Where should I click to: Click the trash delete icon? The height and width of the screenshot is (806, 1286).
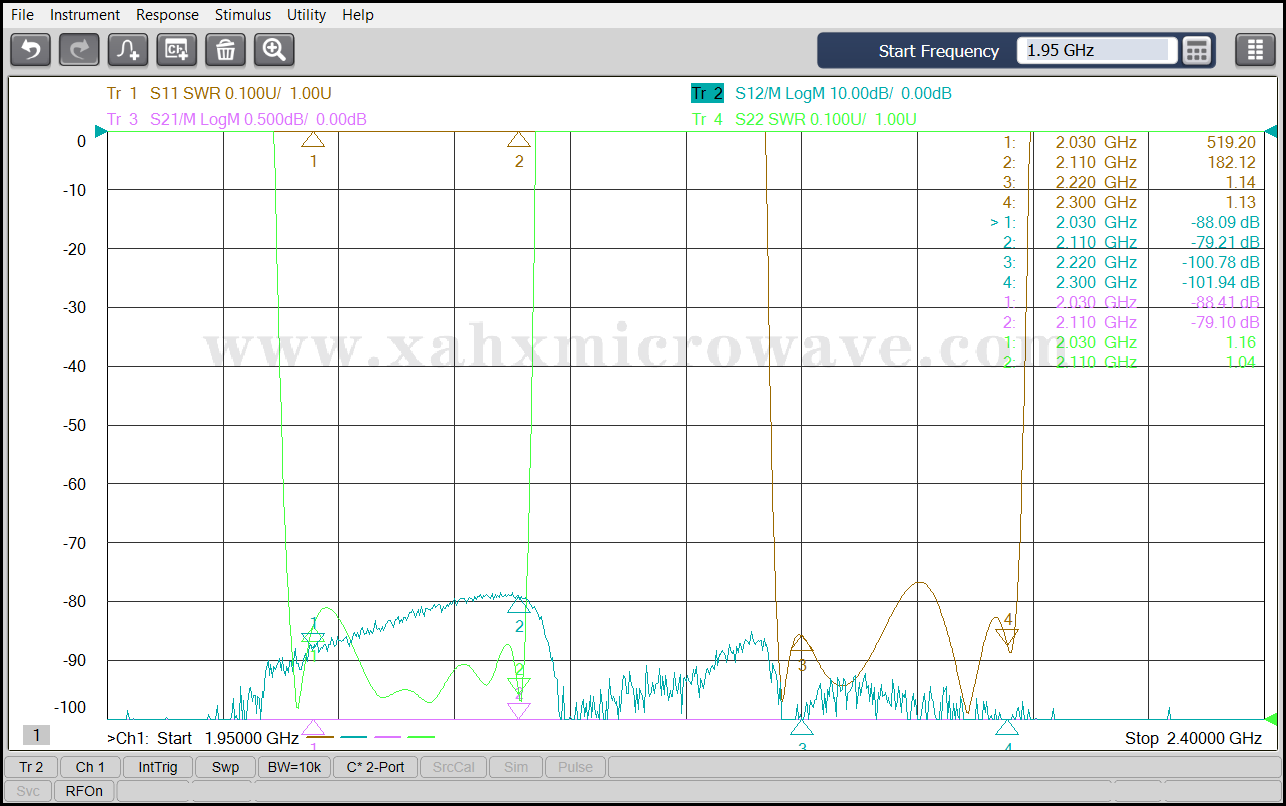[x=225, y=49]
